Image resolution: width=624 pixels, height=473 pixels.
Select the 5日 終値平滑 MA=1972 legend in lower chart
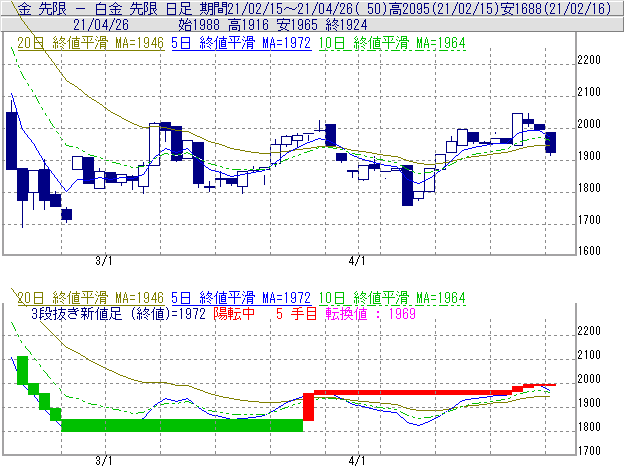[241, 298]
